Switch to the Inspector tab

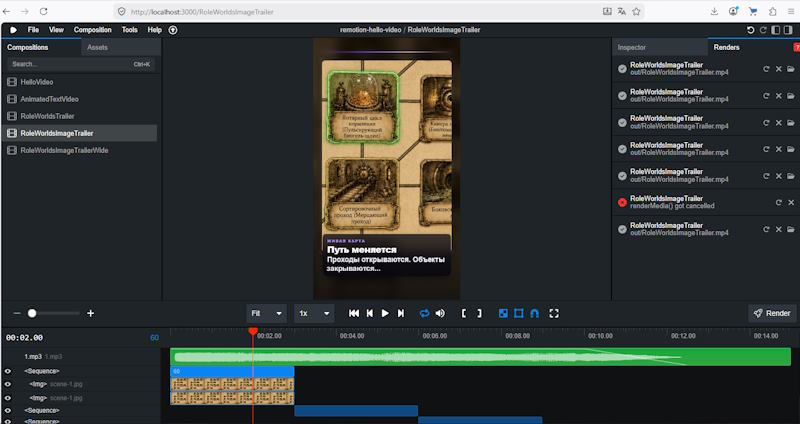[660, 47]
